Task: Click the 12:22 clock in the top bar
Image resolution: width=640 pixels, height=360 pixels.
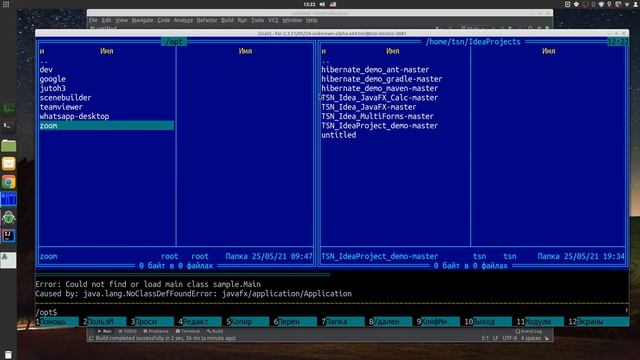Action: coord(309,4)
